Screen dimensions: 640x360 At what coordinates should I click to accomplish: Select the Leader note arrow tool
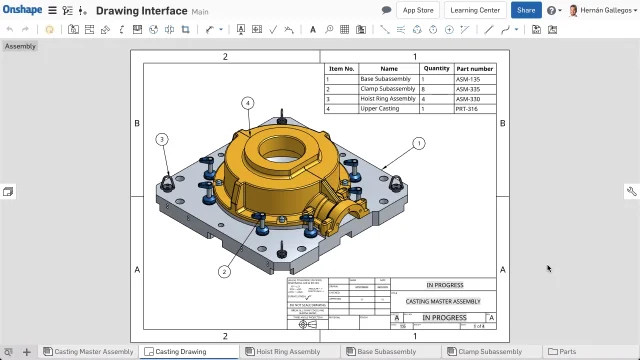[x=210, y=29]
